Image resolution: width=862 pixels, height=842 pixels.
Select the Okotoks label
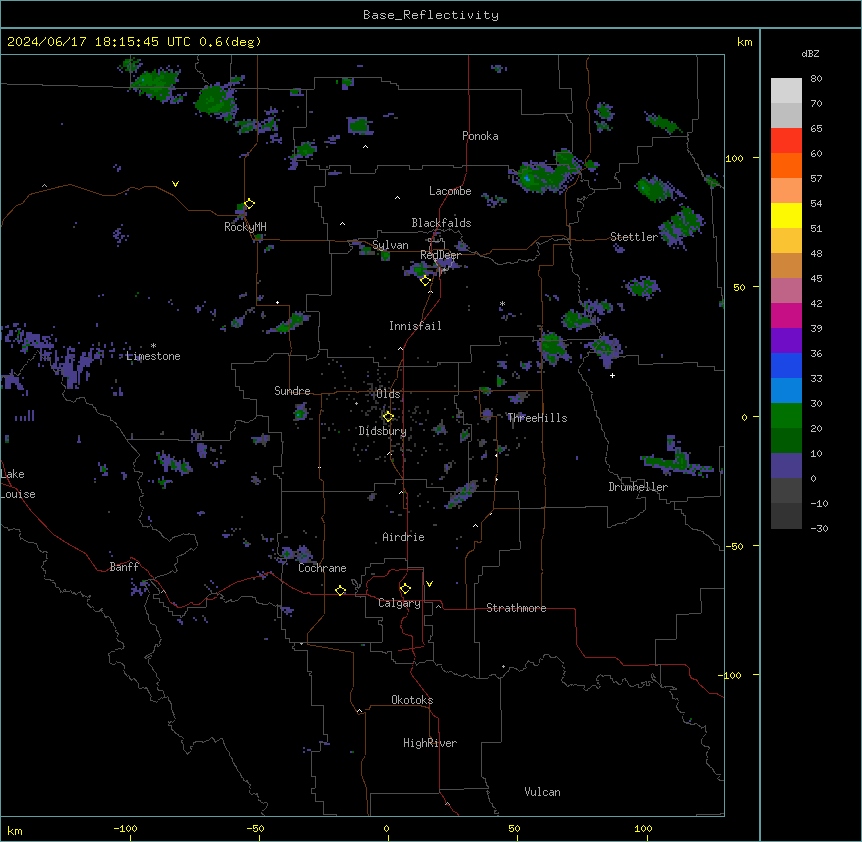(x=412, y=700)
